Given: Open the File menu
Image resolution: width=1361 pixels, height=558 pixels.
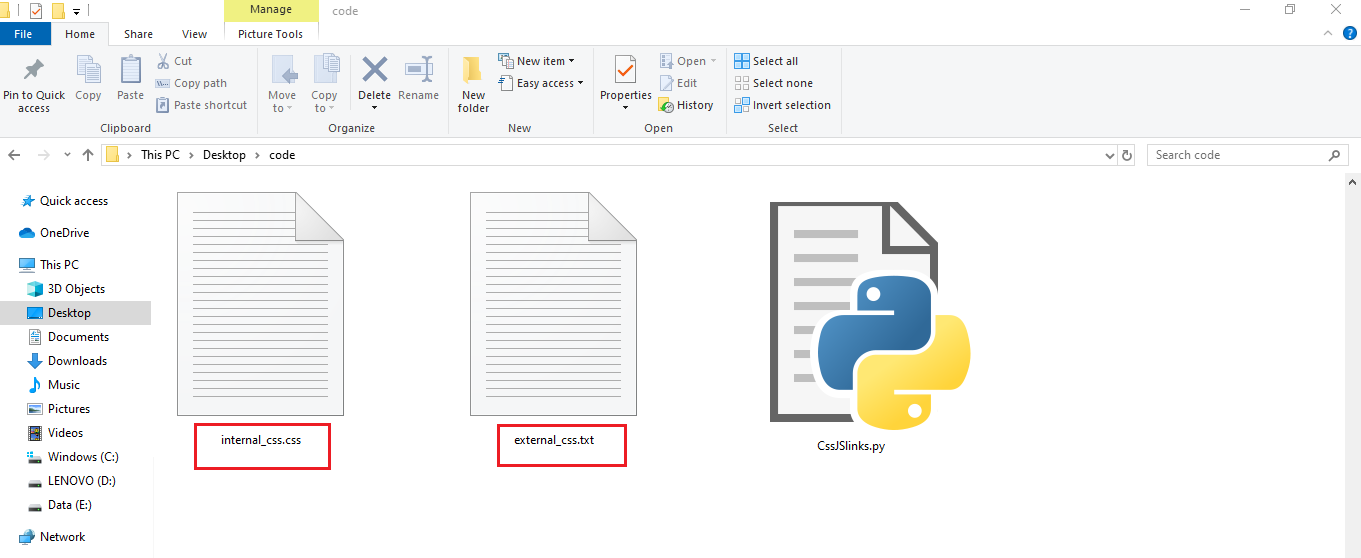Looking at the screenshot, I should 24,34.
